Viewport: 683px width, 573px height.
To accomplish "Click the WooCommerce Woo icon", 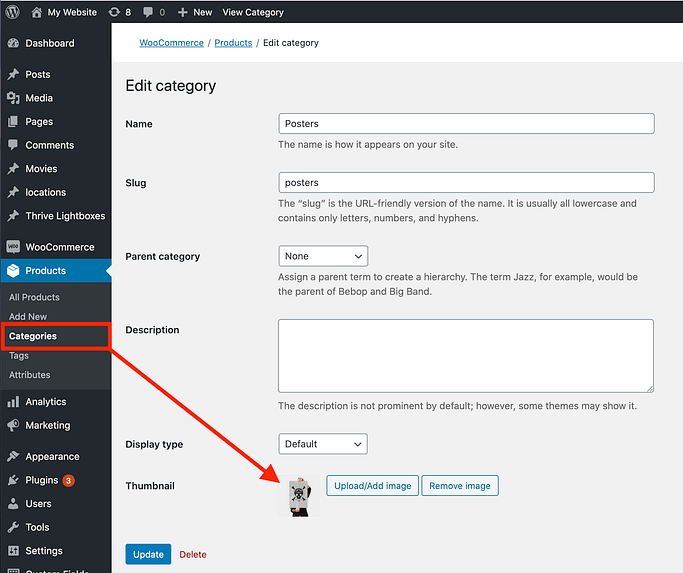I will (x=14, y=247).
